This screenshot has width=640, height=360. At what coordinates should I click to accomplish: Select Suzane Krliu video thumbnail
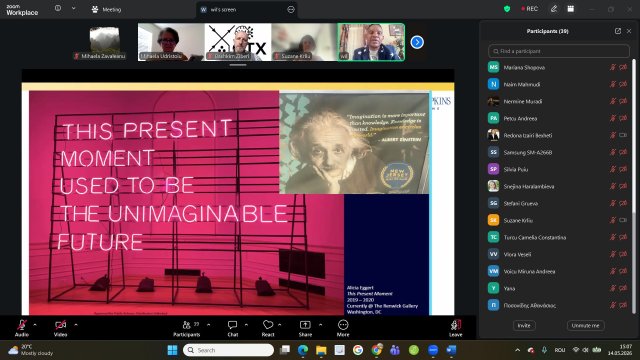pos(304,42)
